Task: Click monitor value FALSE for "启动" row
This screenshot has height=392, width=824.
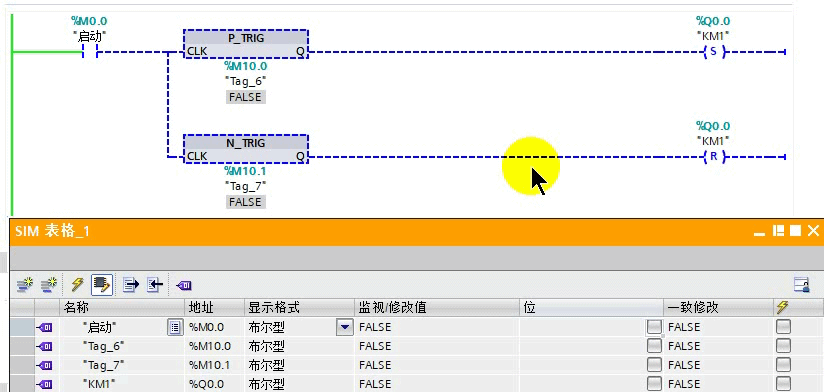Action: (x=437, y=327)
